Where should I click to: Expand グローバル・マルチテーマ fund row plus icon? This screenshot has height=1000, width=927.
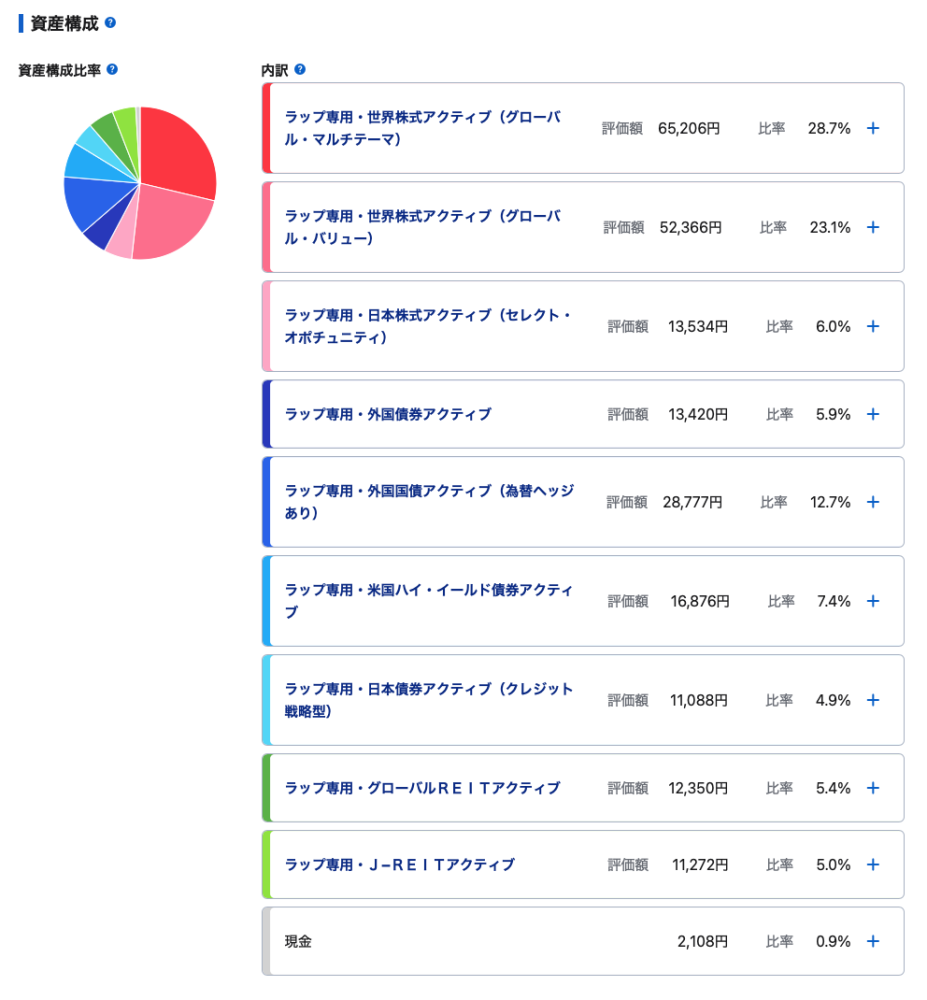coord(872,128)
